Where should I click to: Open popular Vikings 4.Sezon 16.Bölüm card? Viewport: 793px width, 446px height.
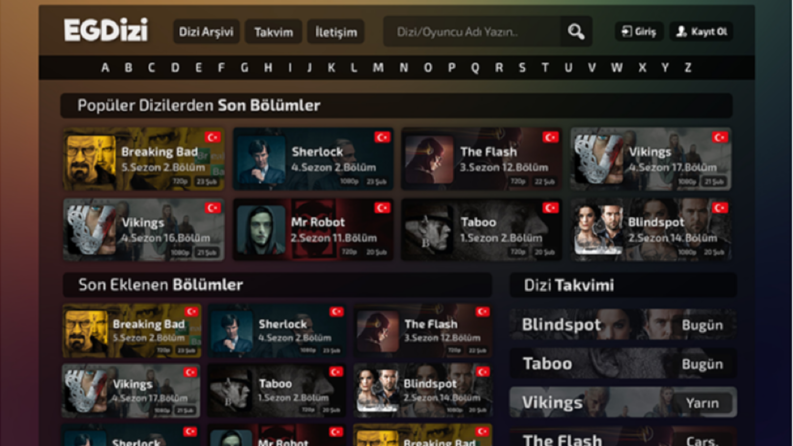point(144,230)
